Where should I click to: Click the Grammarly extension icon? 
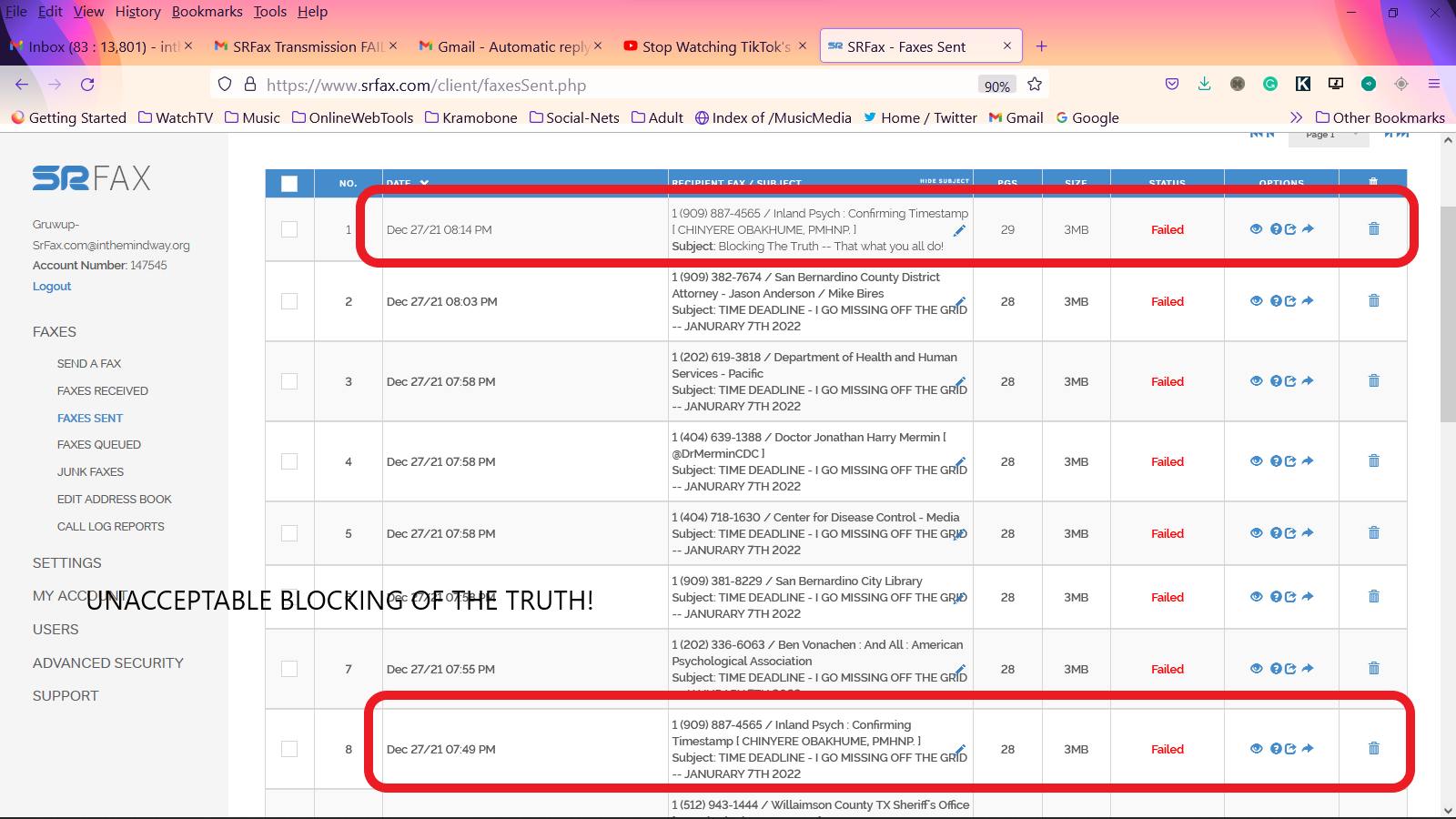coord(1269,85)
